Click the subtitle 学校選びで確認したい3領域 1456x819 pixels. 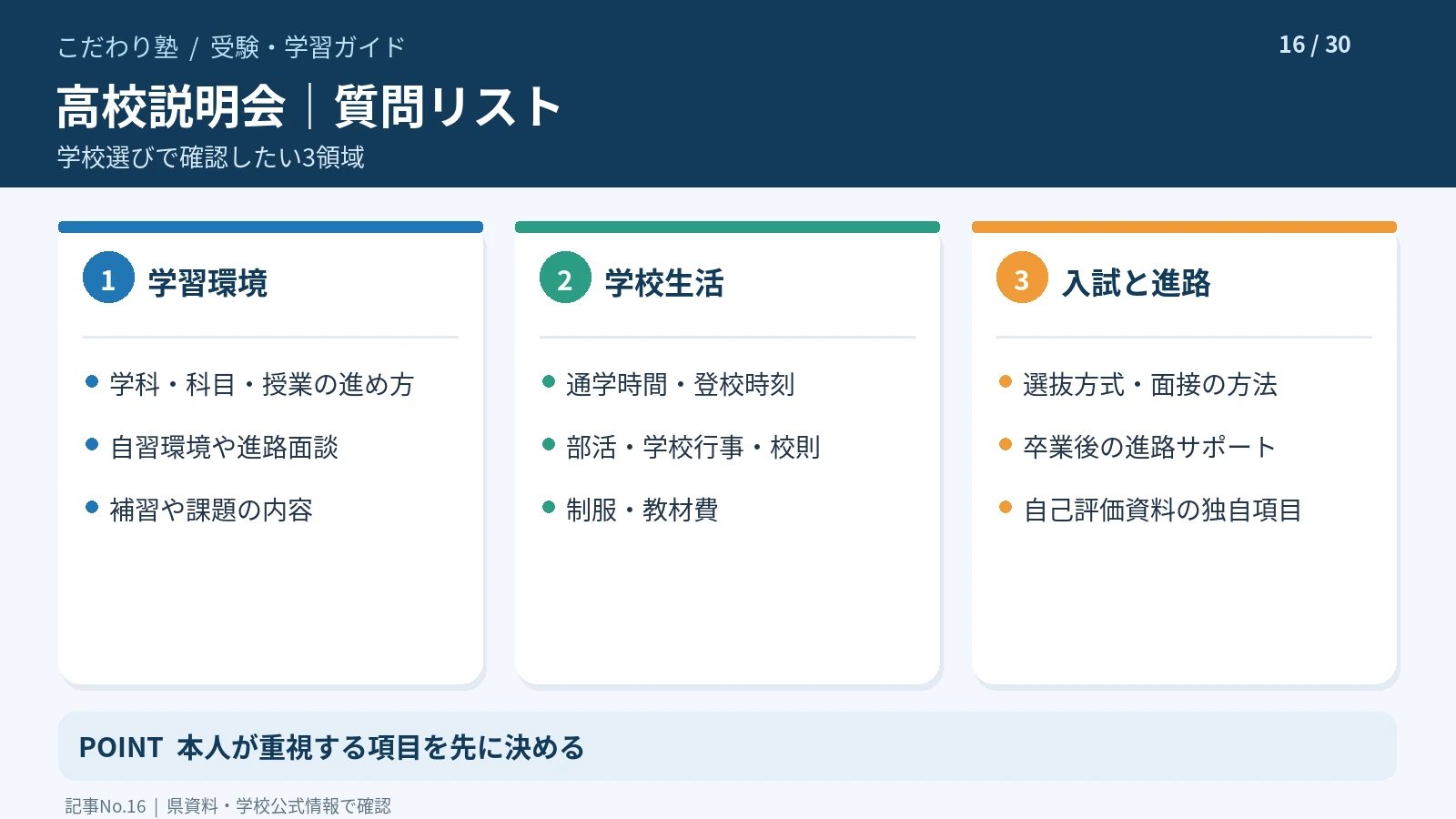click(211, 157)
